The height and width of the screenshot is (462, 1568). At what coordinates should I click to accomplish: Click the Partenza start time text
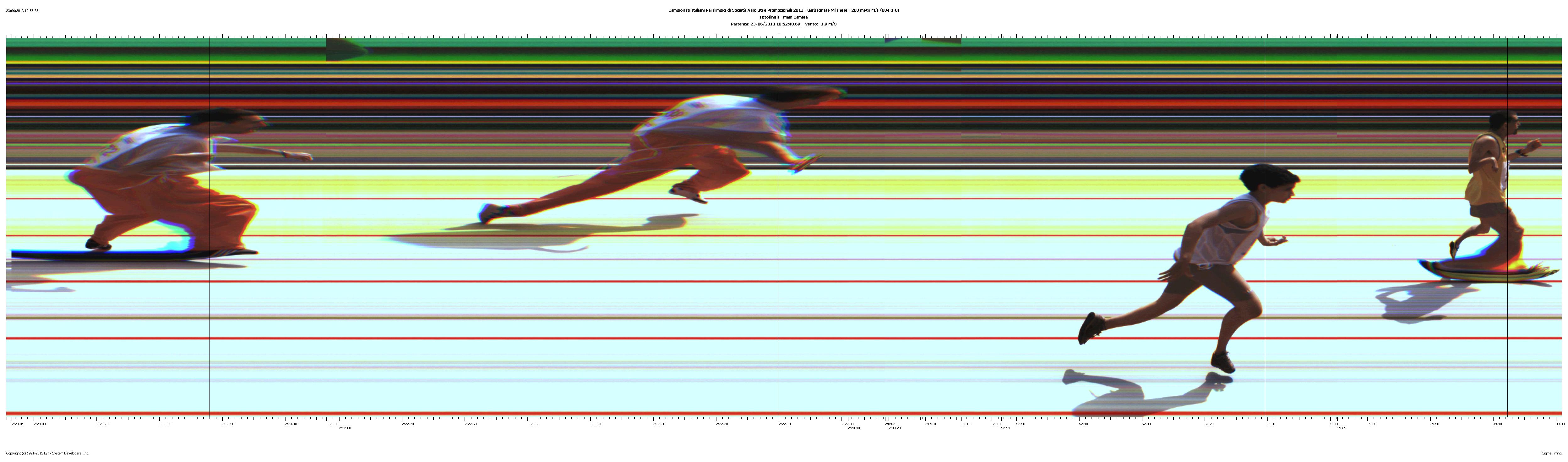point(765,24)
